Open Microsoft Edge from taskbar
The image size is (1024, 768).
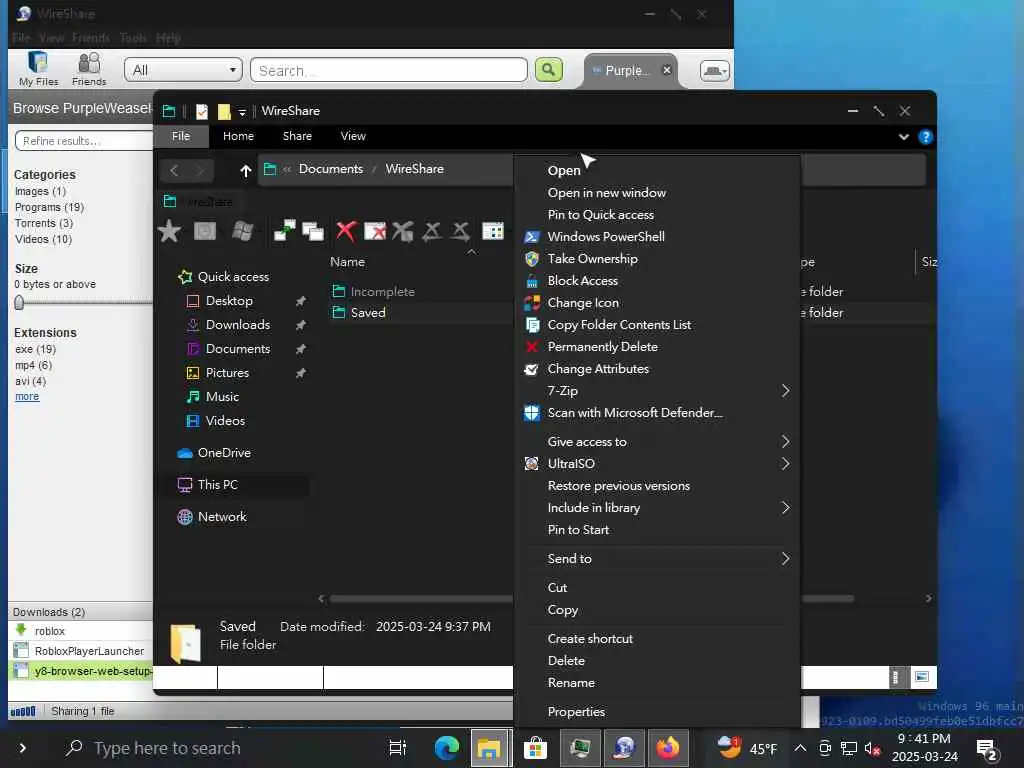pos(447,748)
